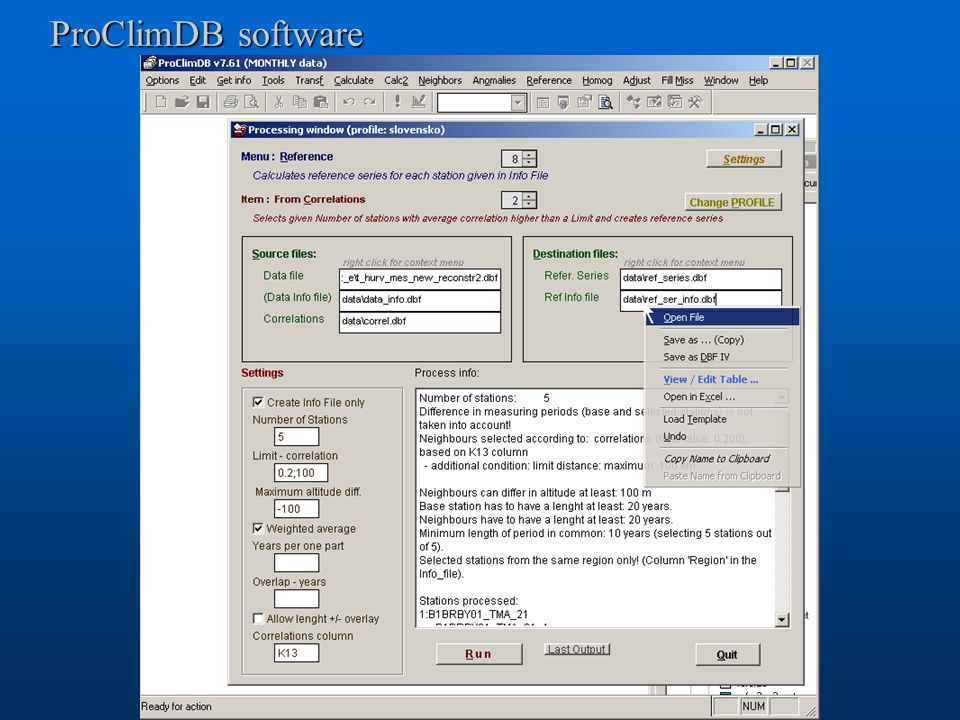Click the Settings button
The image size is (960, 720).
(744, 159)
